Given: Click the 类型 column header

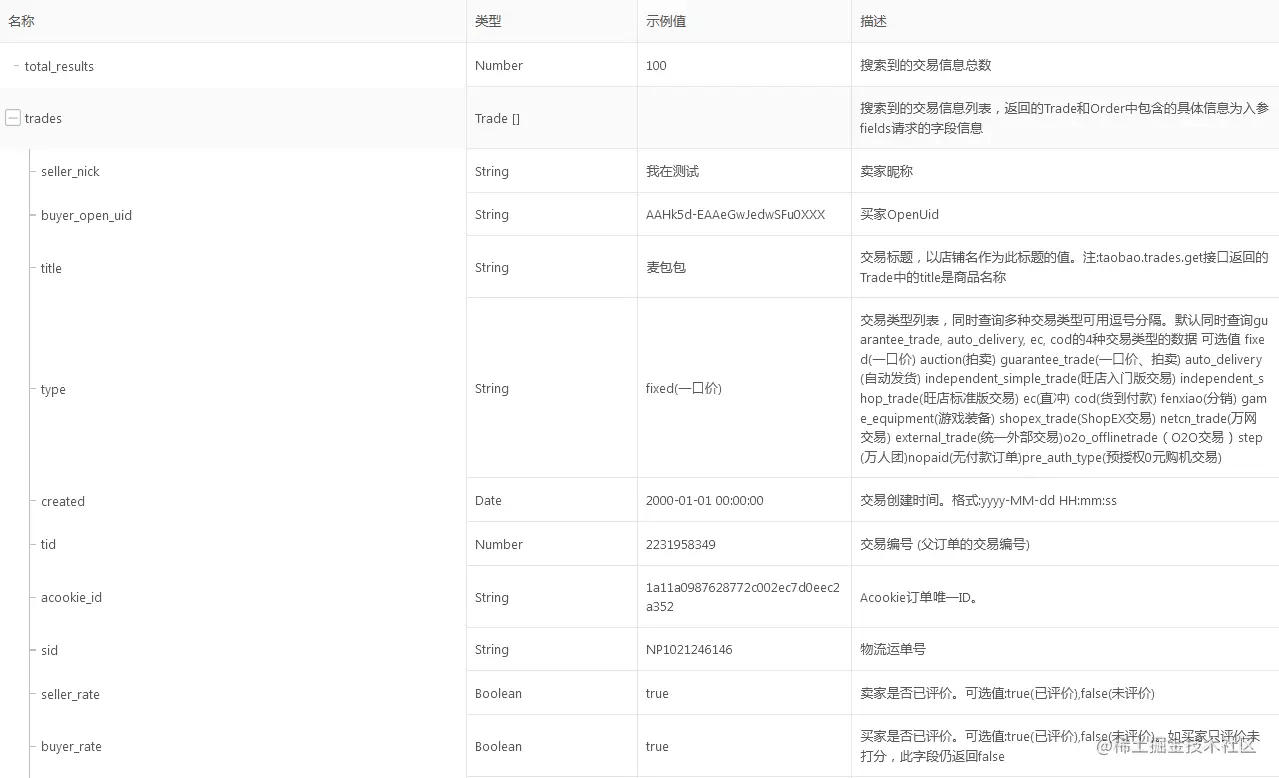Looking at the screenshot, I should [x=488, y=20].
